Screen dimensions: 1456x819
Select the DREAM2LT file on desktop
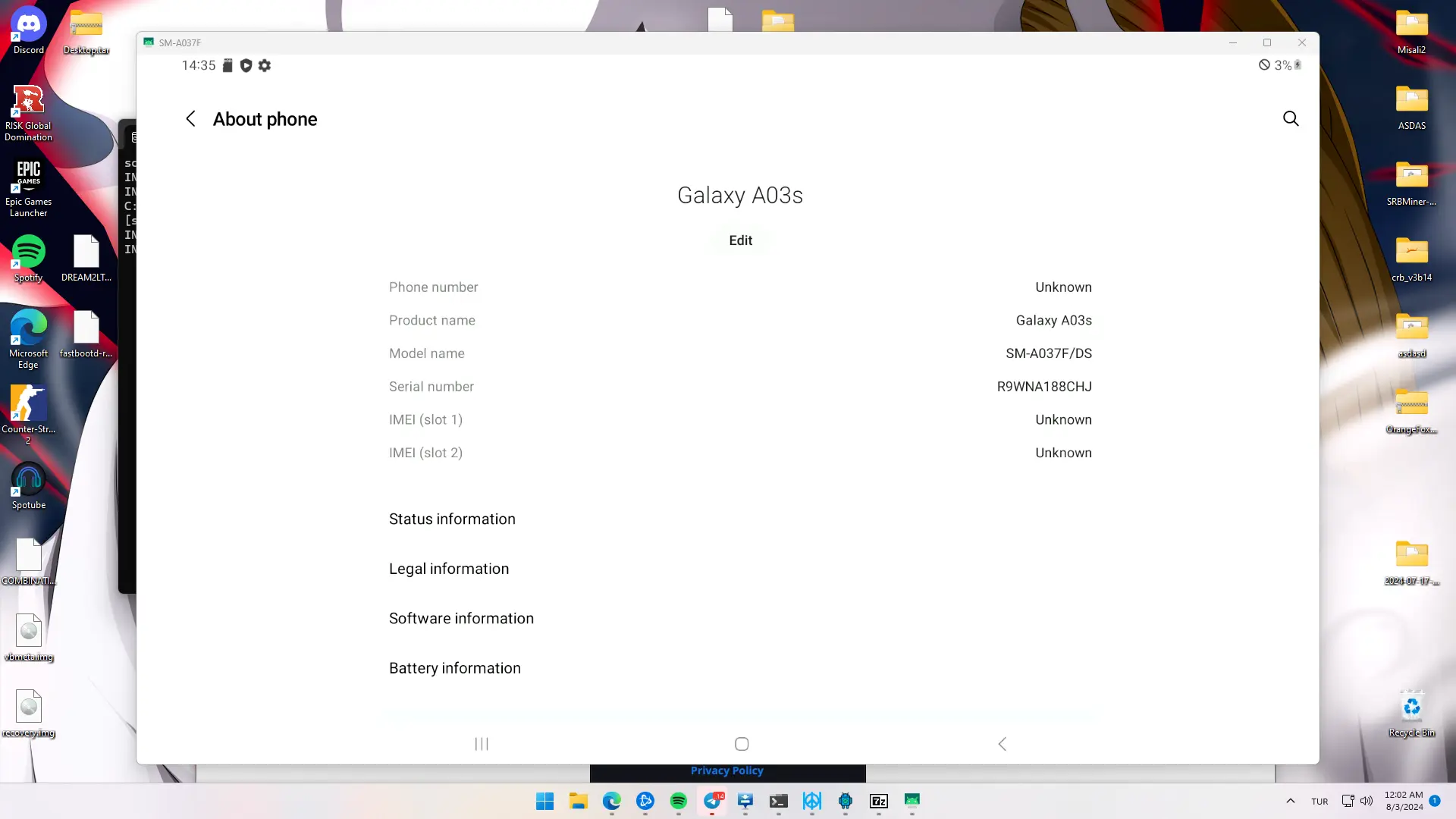(x=86, y=259)
